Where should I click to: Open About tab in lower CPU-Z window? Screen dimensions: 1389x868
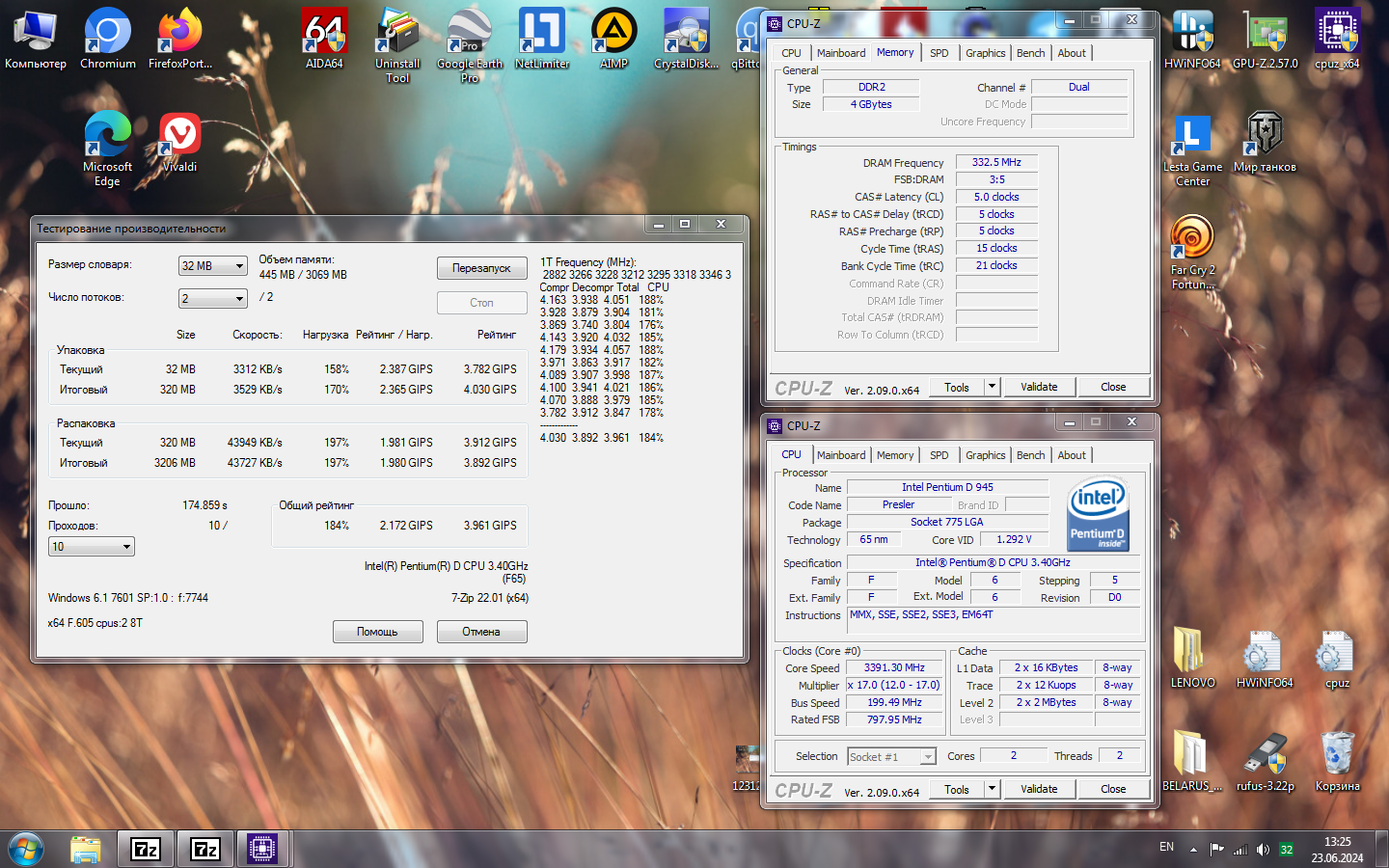pos(1072,455)
